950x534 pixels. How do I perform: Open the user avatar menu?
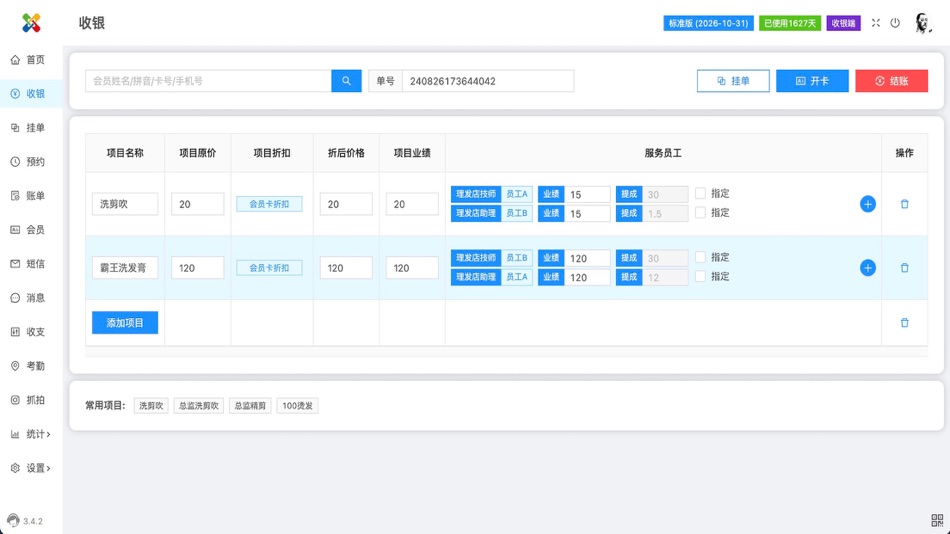pos(923,23)
